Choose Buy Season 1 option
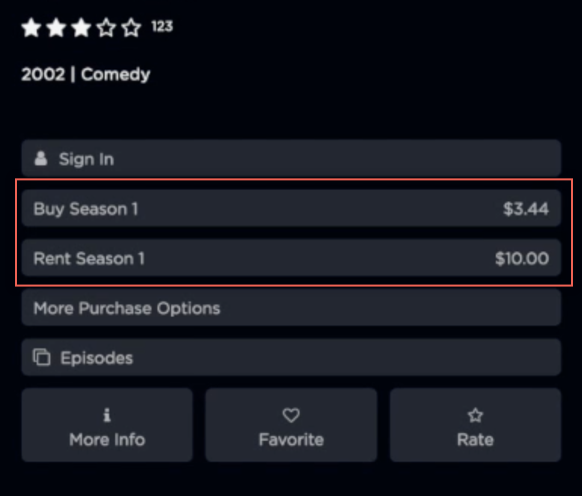This screenshot has height=496, width=582. [291, 208]
